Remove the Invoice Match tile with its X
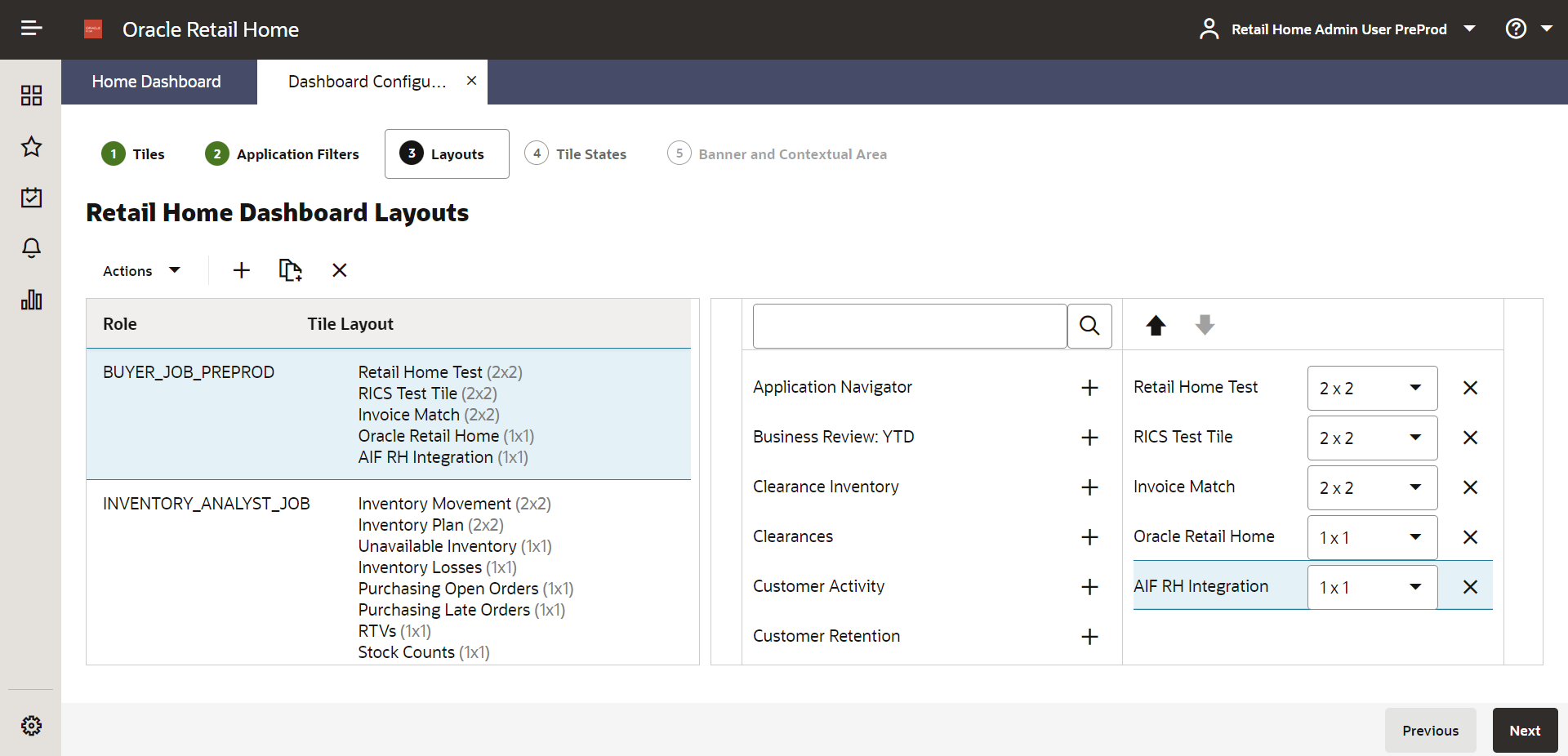The width and height of the screenshot is (1568, 756). coord(1470,487)
